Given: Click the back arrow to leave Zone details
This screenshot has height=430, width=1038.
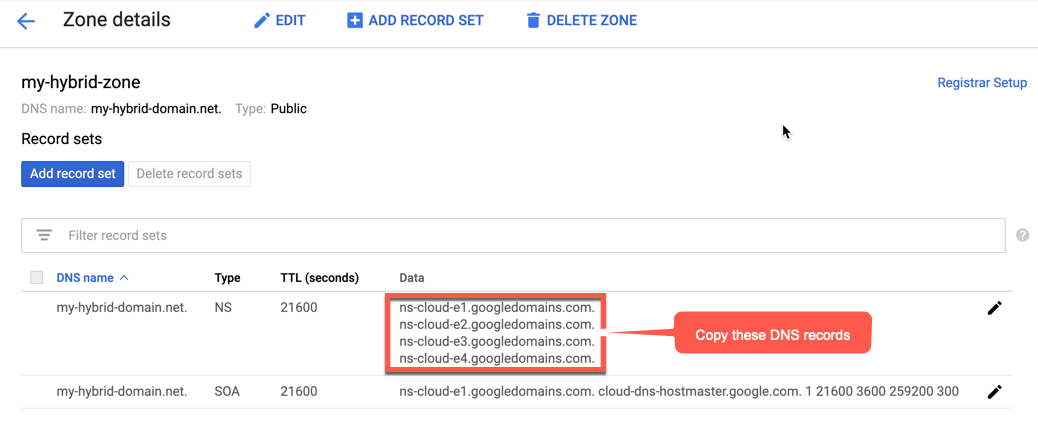Looking at the screenshot, I should pyautogui.click(x=26, y=21).
